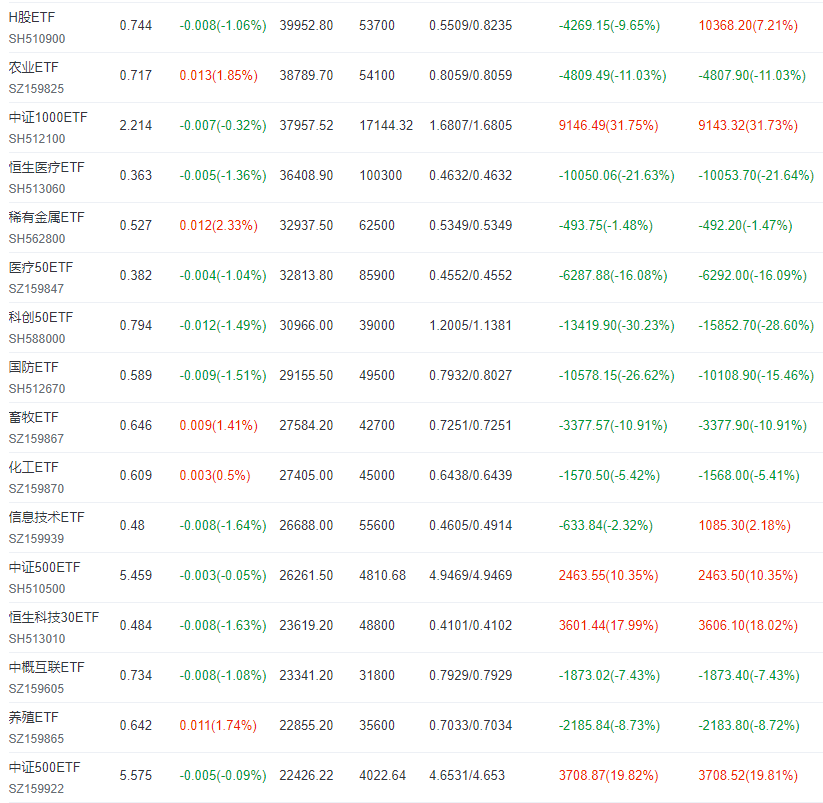Click 恒生科技30ETF profit 3606.10(18.02%)

tap(748, 626)
